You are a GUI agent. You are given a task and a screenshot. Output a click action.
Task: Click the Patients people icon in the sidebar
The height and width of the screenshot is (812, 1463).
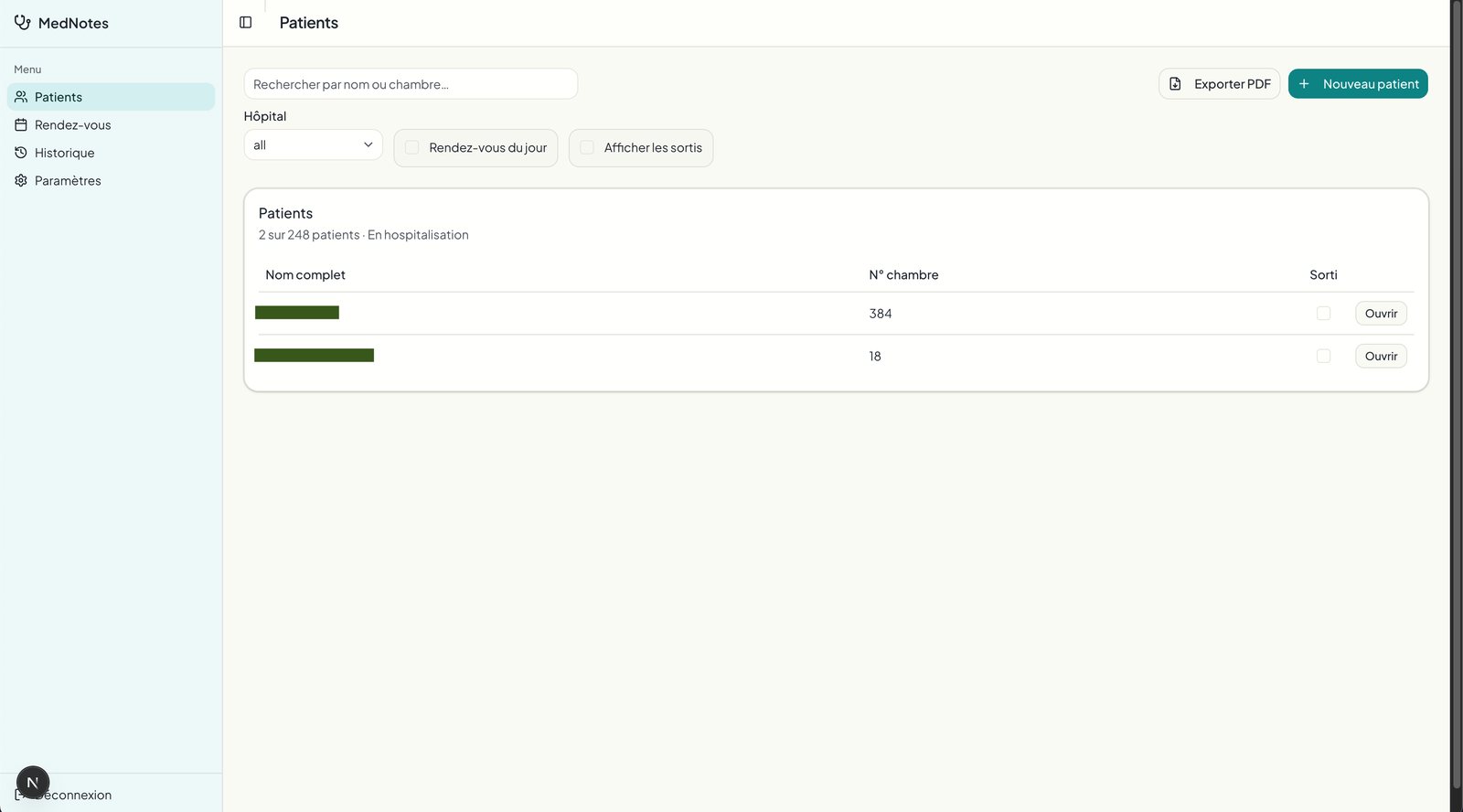pyautogui.click(x=21, y=97)
